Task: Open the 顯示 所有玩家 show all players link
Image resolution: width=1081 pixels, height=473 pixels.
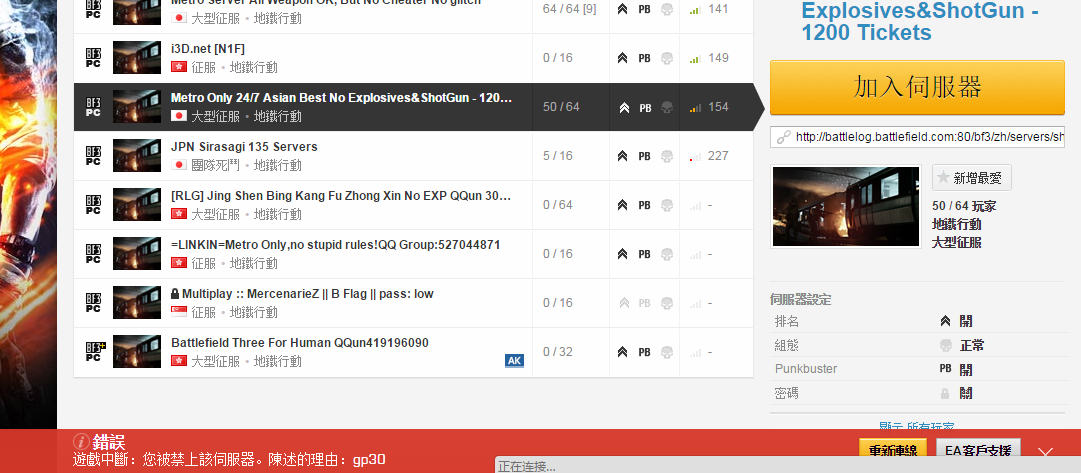Action: [x=916, y=428]
